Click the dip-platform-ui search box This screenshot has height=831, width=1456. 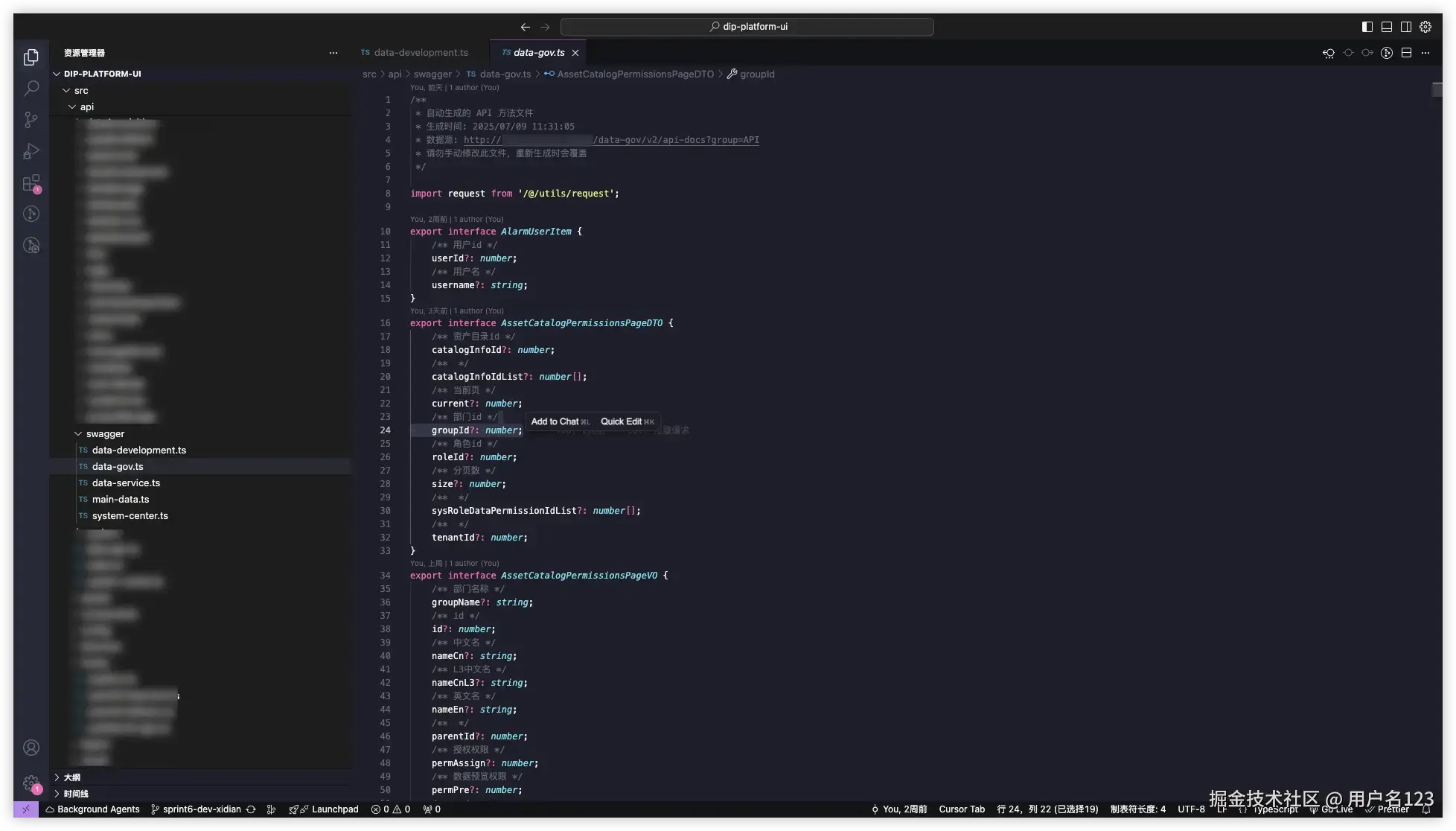coord(747,27)
